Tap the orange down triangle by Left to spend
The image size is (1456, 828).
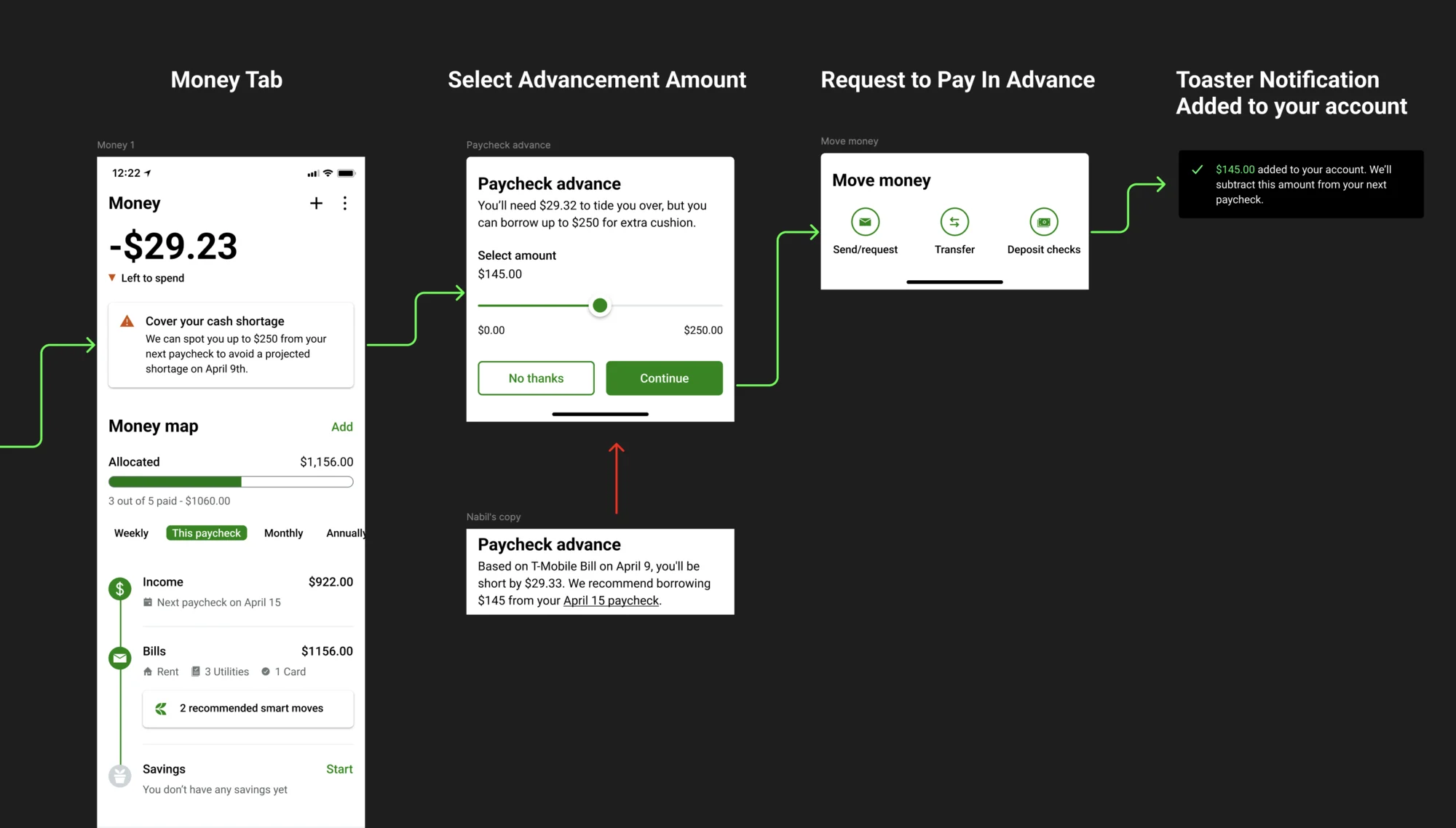[112, 278]
